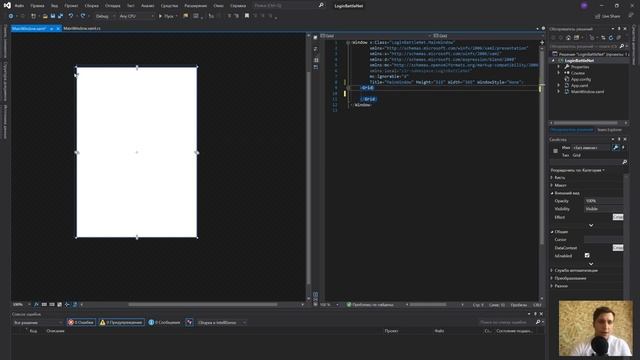The image size is (640, 360).
Task: Edit the Opacity 100% value field
Action: click(603, 201)
